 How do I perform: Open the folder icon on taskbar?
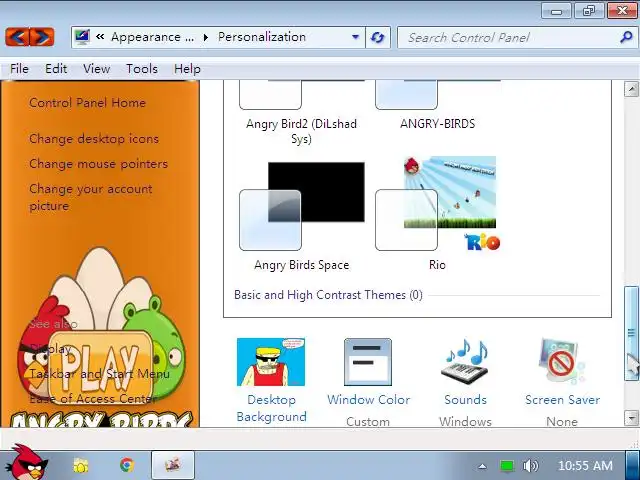pos(81,465)
